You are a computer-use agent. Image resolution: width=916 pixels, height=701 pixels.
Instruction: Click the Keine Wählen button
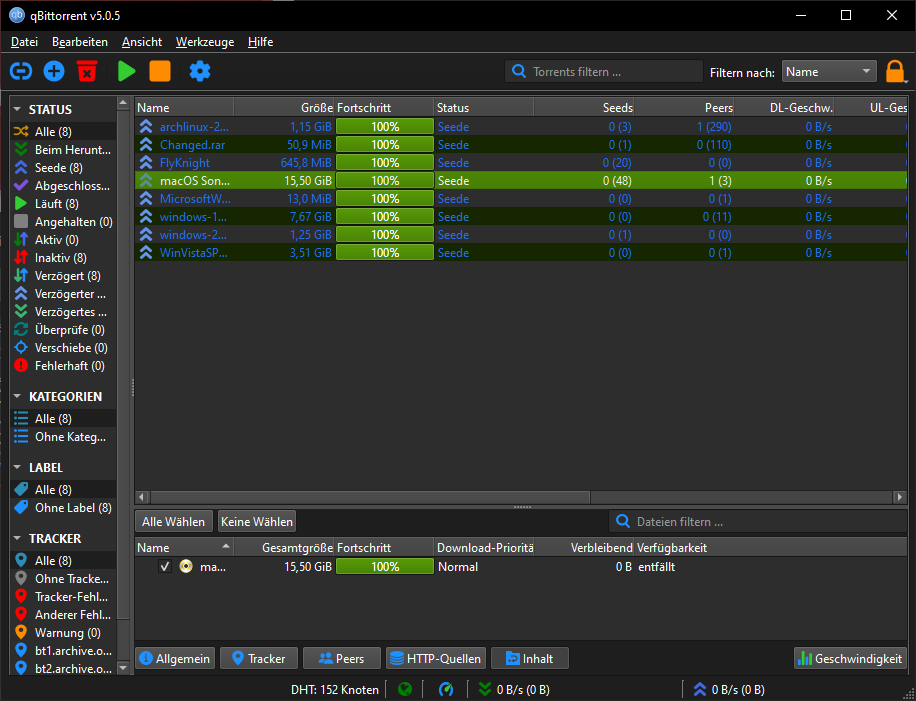tap(257, 521)
